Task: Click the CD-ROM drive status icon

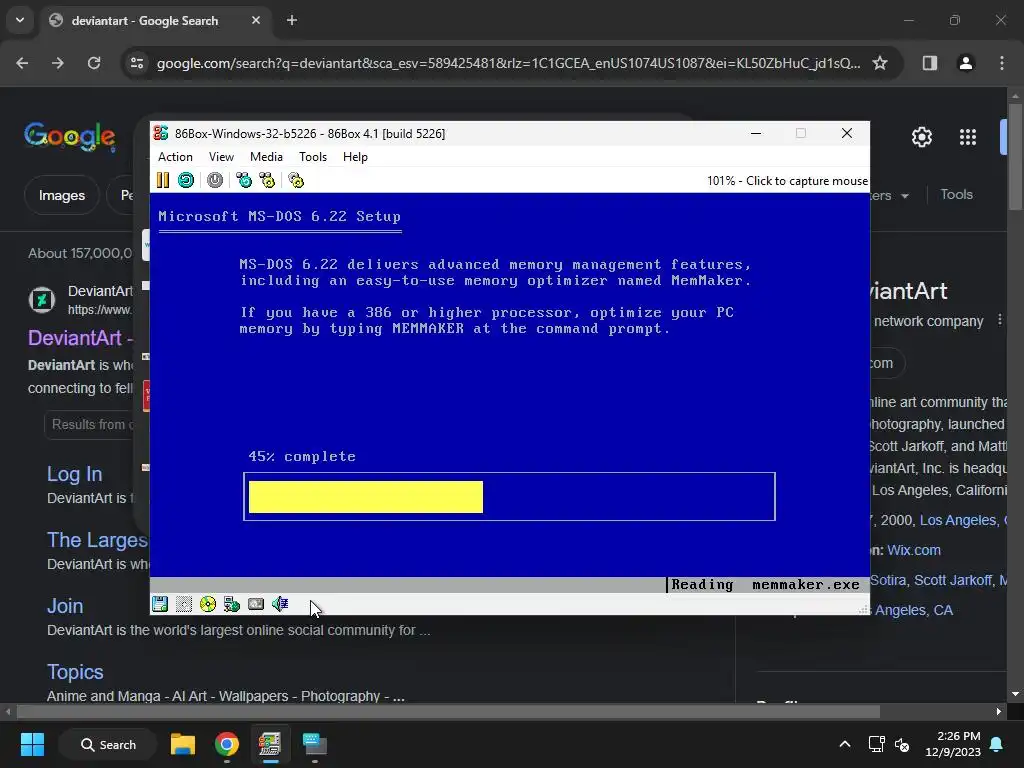Action: (x=208, y=604)
